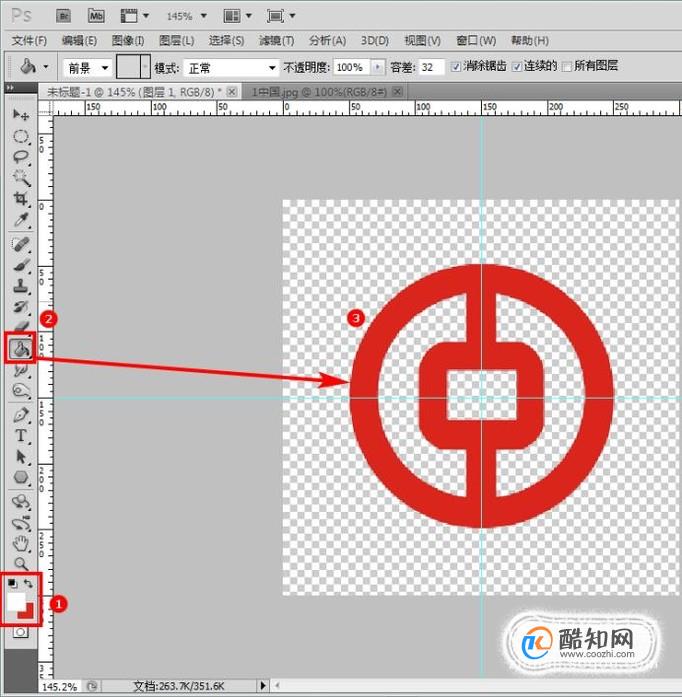Select the Eyedropper tool
Screen dimensions: 682x697
(20, 219)
